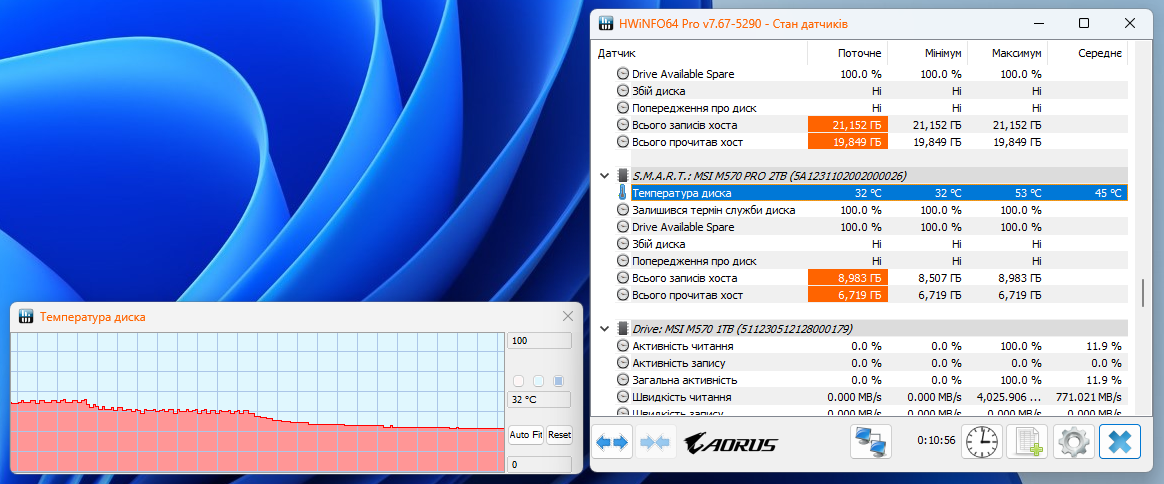The height and width of the screenshot is (484, 1164).
Task: Click the MSI M570 PRO 2TB drive chip icon
Action: point(622,176)
